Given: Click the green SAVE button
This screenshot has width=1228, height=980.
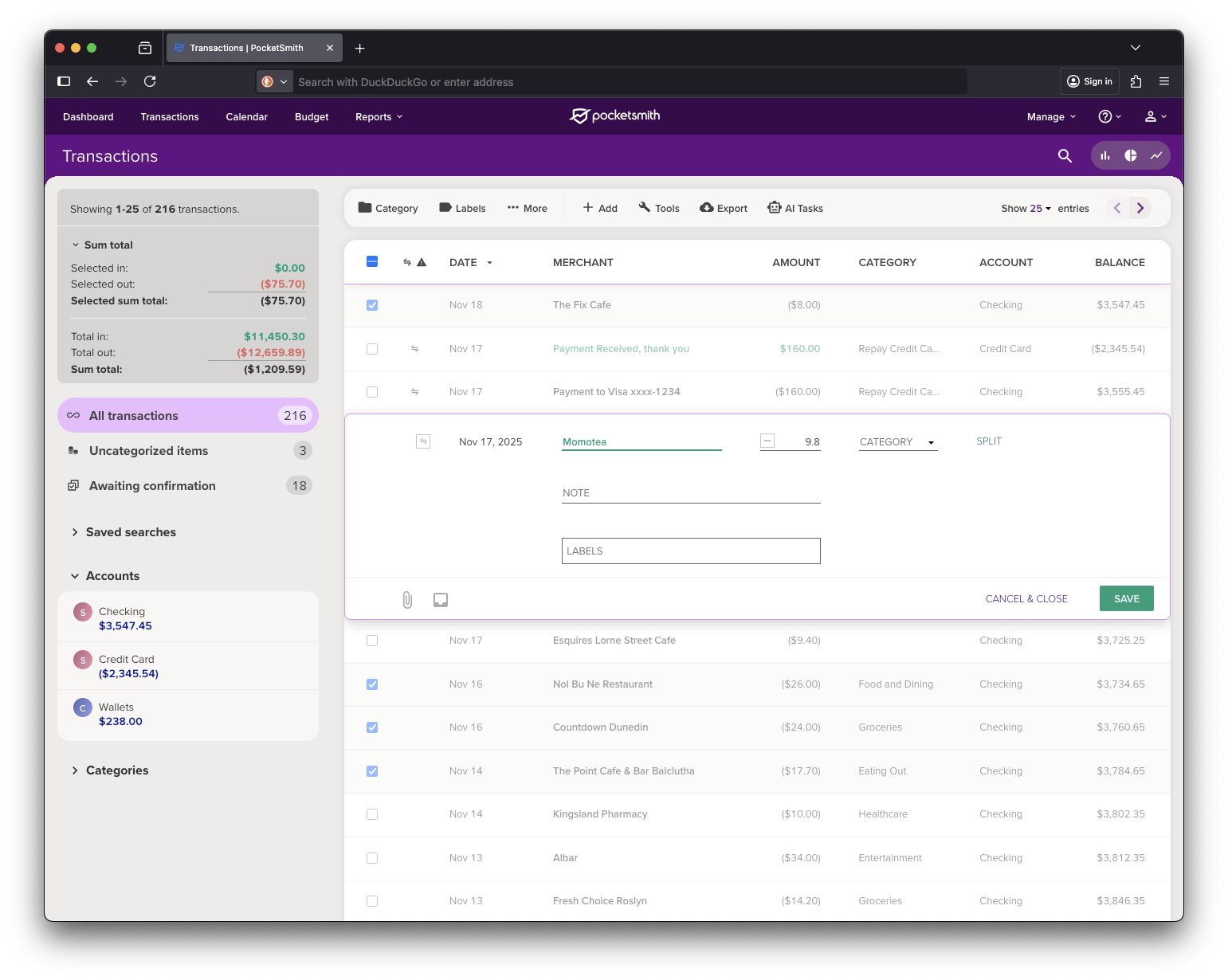Looking at the screenshot, I should point(1126,599).
